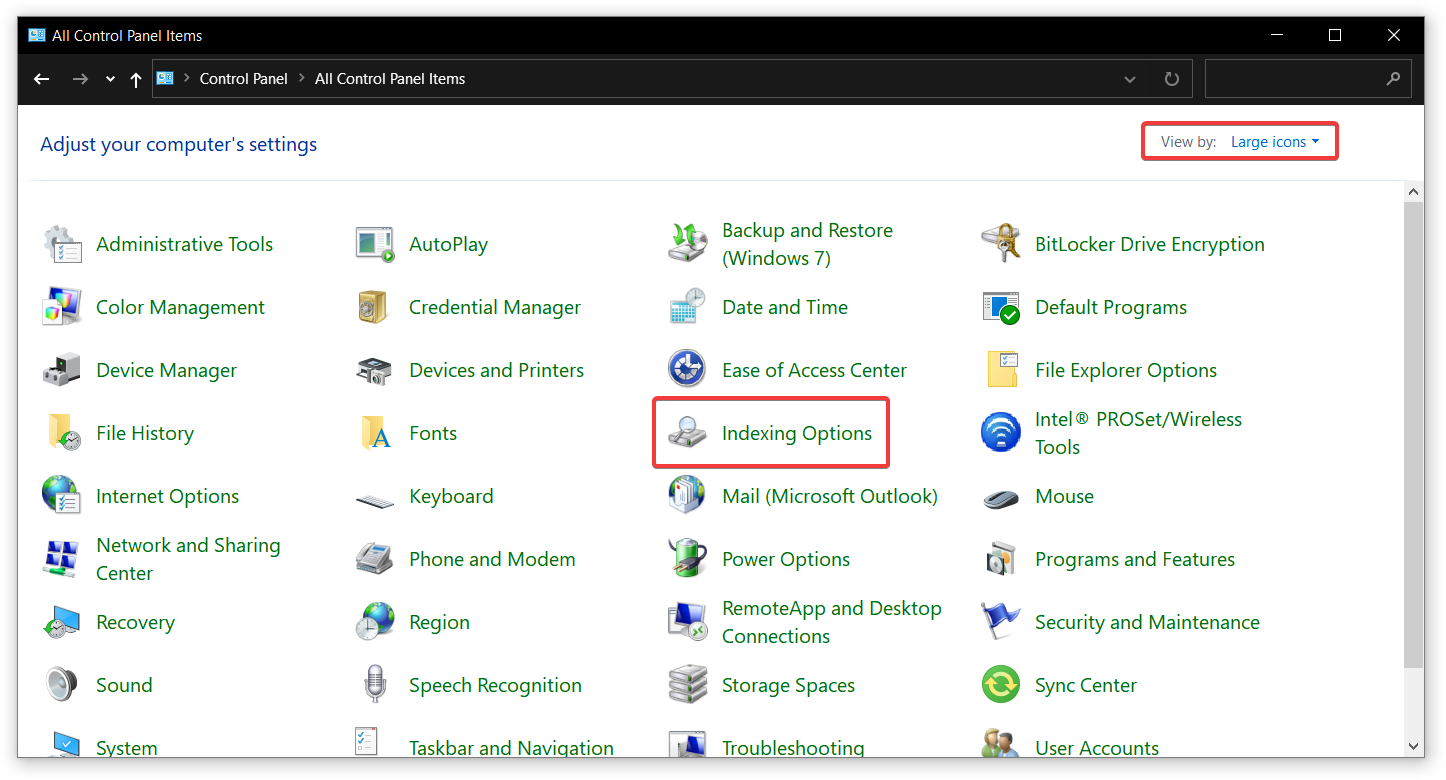1446x780 pixels.
Task: Open the Programs and Features link
Action: 1135,559
